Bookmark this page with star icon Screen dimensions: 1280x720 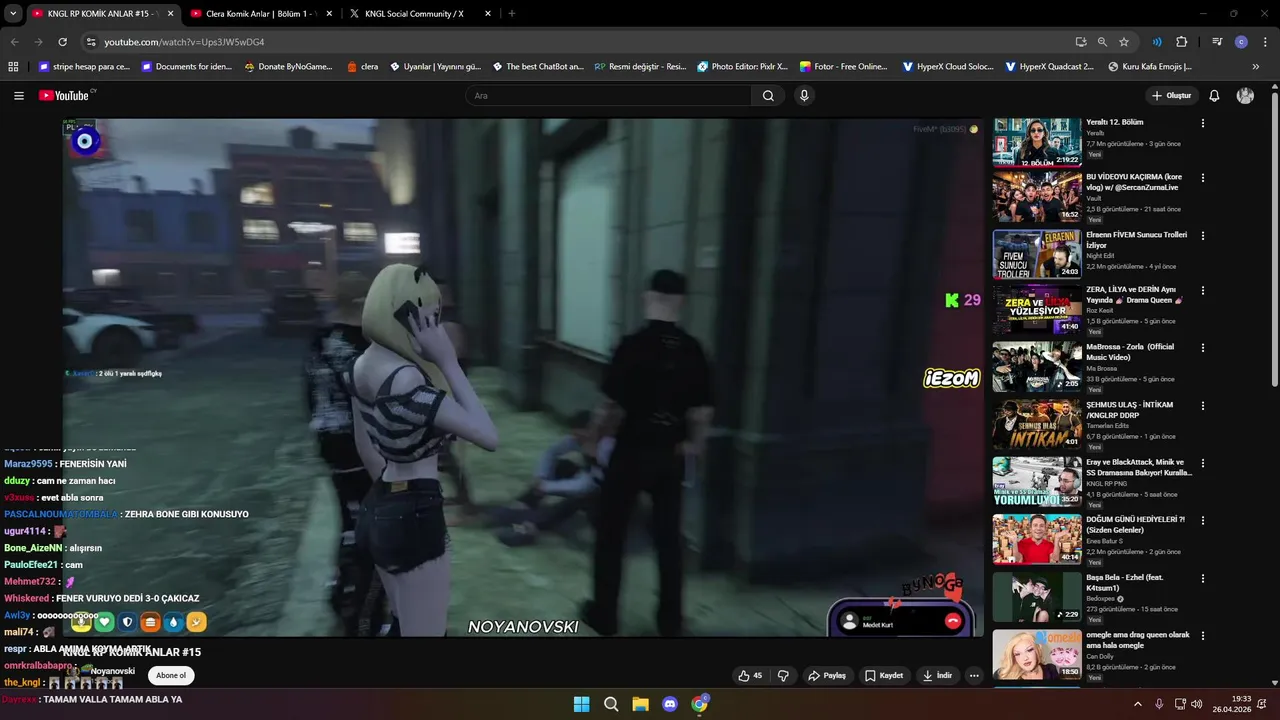point(1124,42)
